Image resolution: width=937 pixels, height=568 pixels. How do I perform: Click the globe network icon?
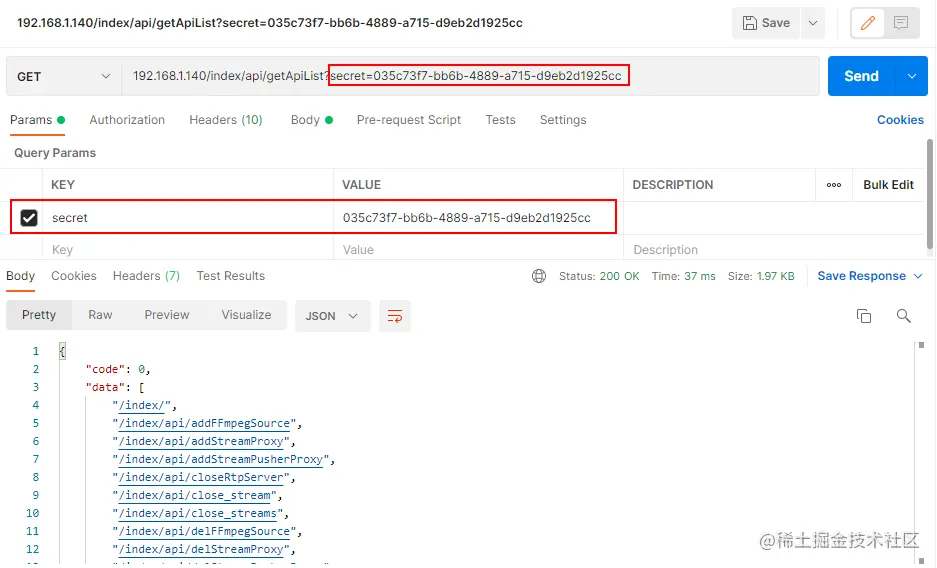539,276
